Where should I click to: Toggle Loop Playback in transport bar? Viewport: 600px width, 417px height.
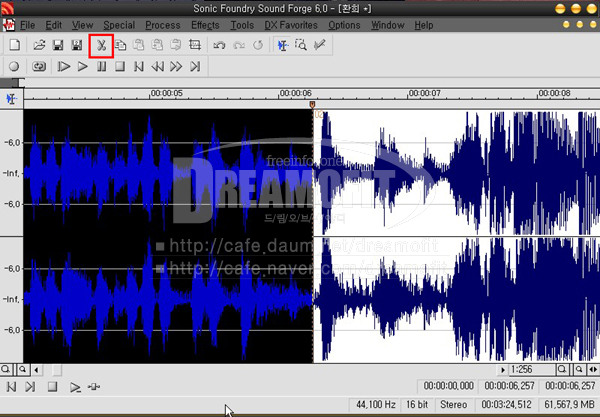39,67
